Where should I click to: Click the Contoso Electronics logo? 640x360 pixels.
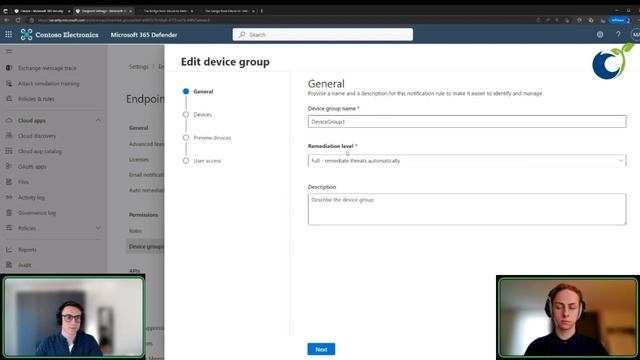coord(27,35)
